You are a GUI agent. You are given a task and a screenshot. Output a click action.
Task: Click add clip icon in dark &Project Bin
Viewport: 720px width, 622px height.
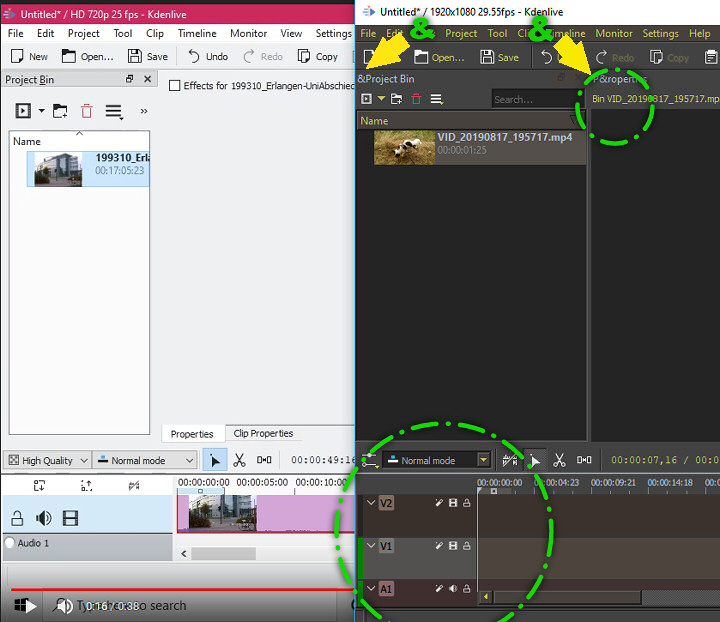pos(366,99)
